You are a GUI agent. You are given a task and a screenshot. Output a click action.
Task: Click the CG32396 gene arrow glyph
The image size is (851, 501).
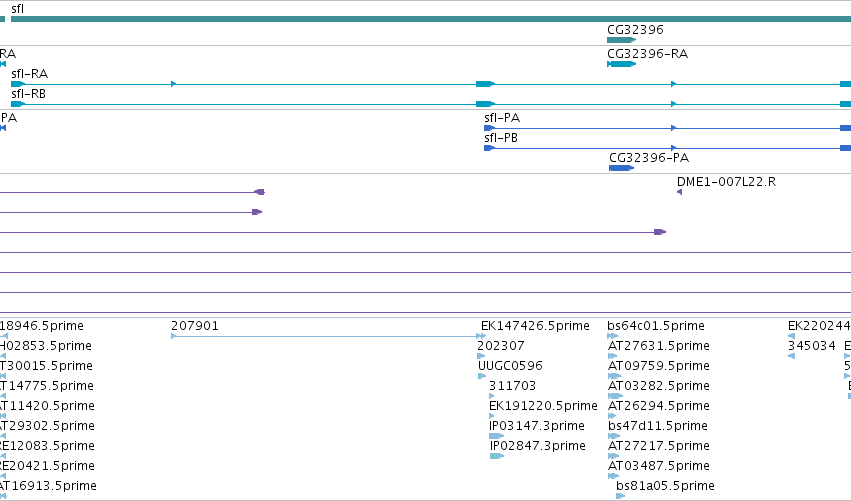pos(621,40)
